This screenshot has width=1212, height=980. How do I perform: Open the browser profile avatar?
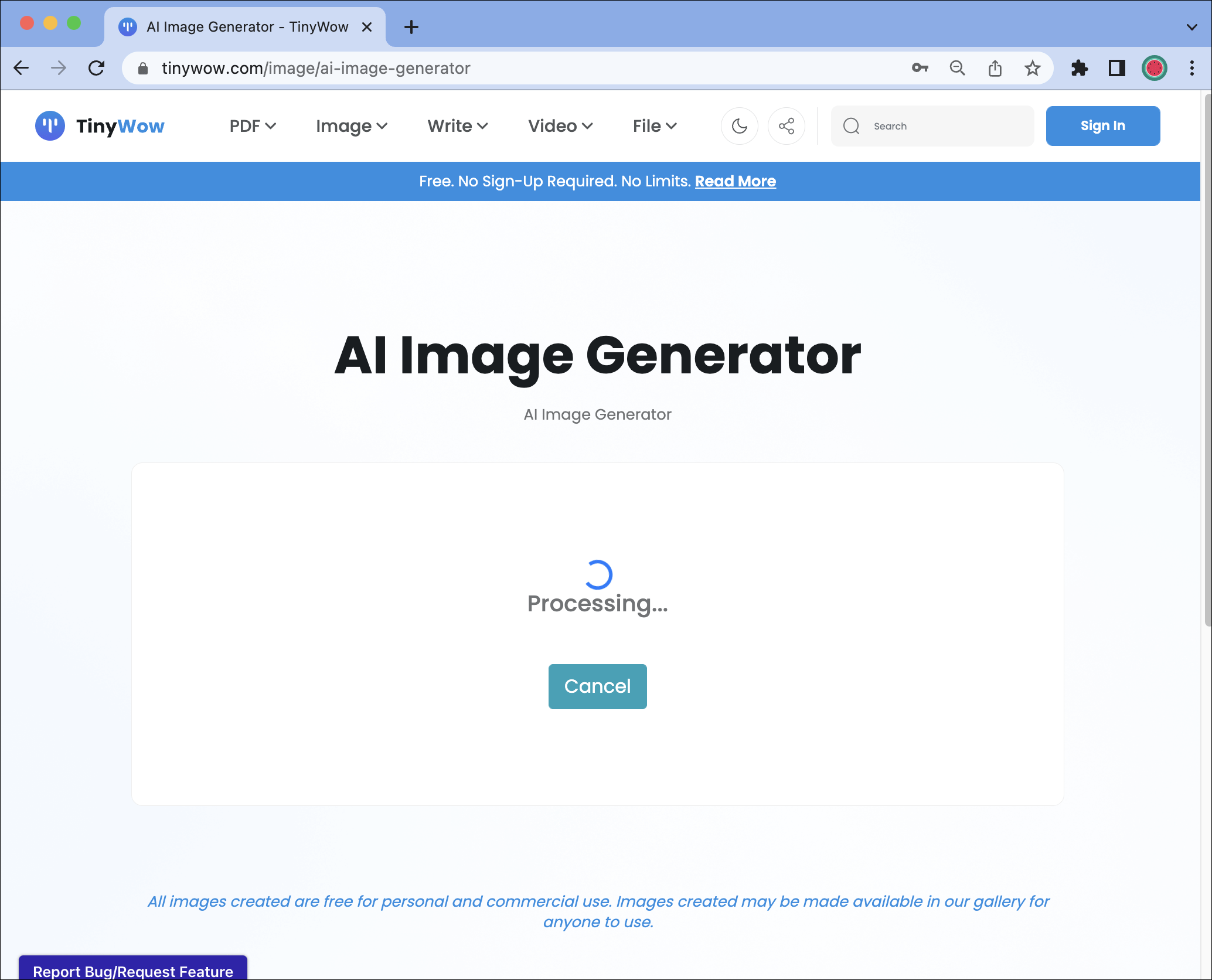tap(1154, 68)
